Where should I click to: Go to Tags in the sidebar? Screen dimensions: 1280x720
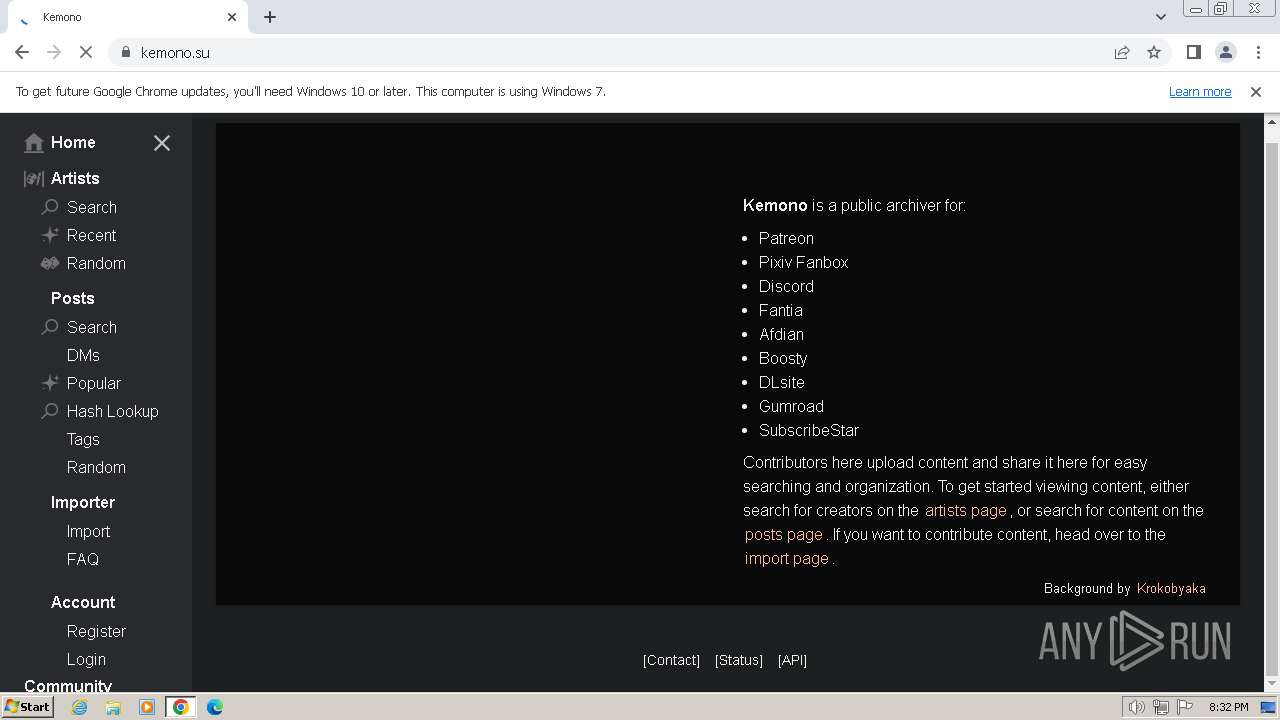pos(83,439)
